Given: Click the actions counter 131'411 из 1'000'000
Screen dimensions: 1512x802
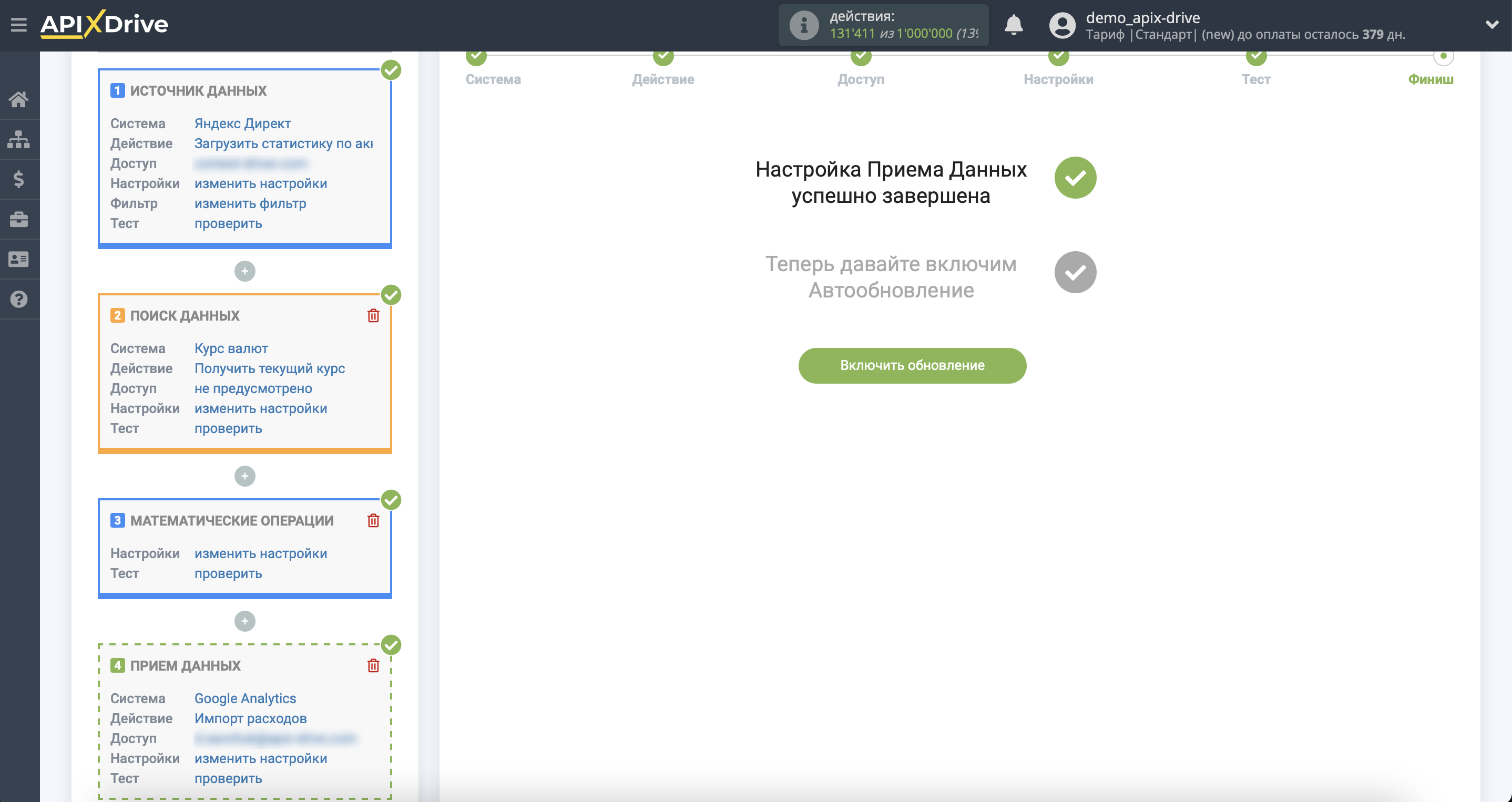Looking at the screenshot, I should point(904,34).
